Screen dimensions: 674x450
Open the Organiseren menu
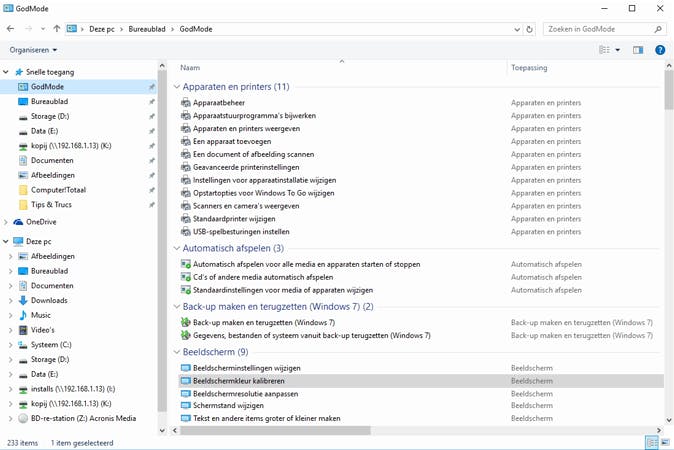tap(33, 49)
